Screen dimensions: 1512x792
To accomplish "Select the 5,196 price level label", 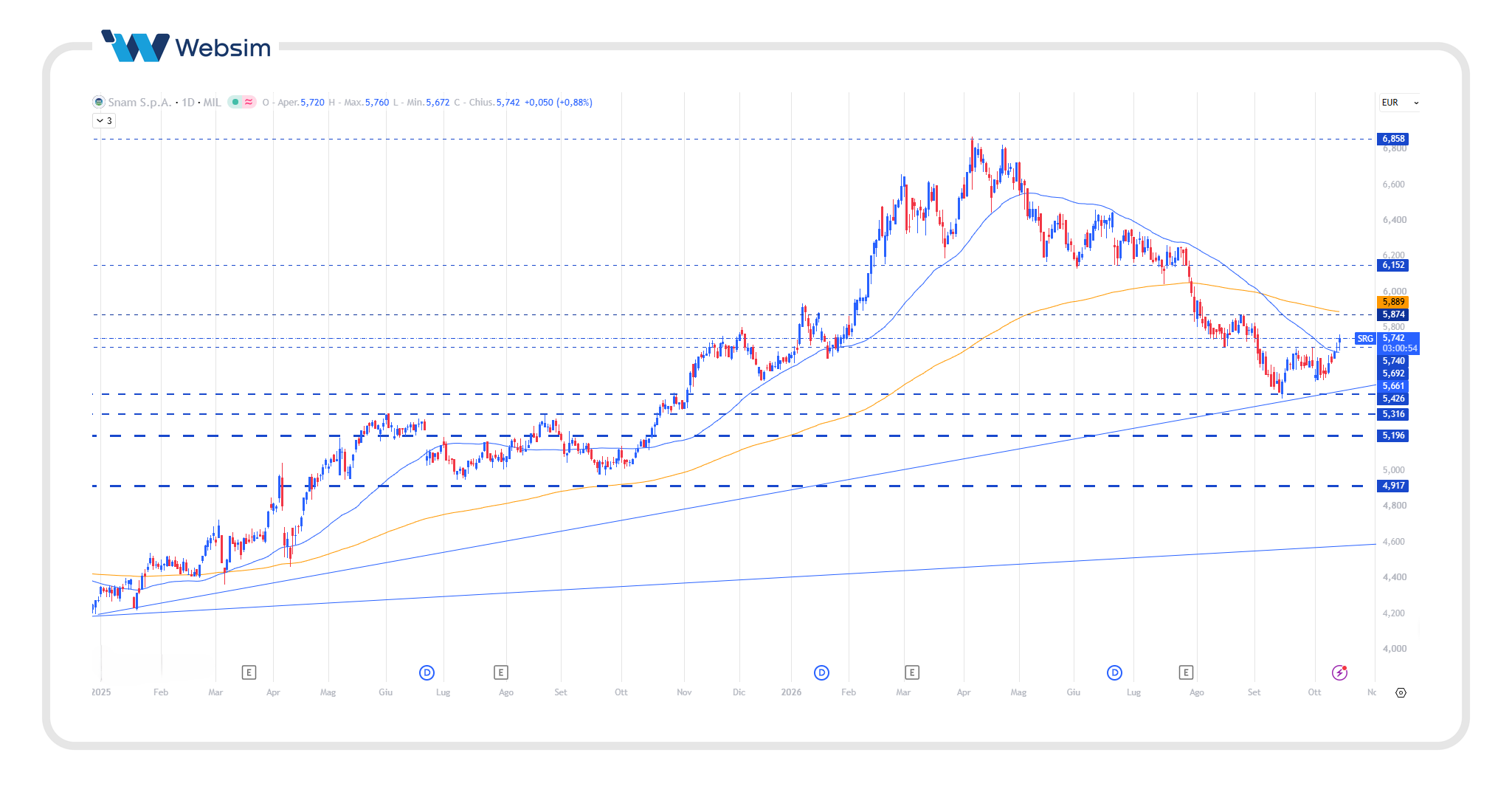I will 1393,435.
